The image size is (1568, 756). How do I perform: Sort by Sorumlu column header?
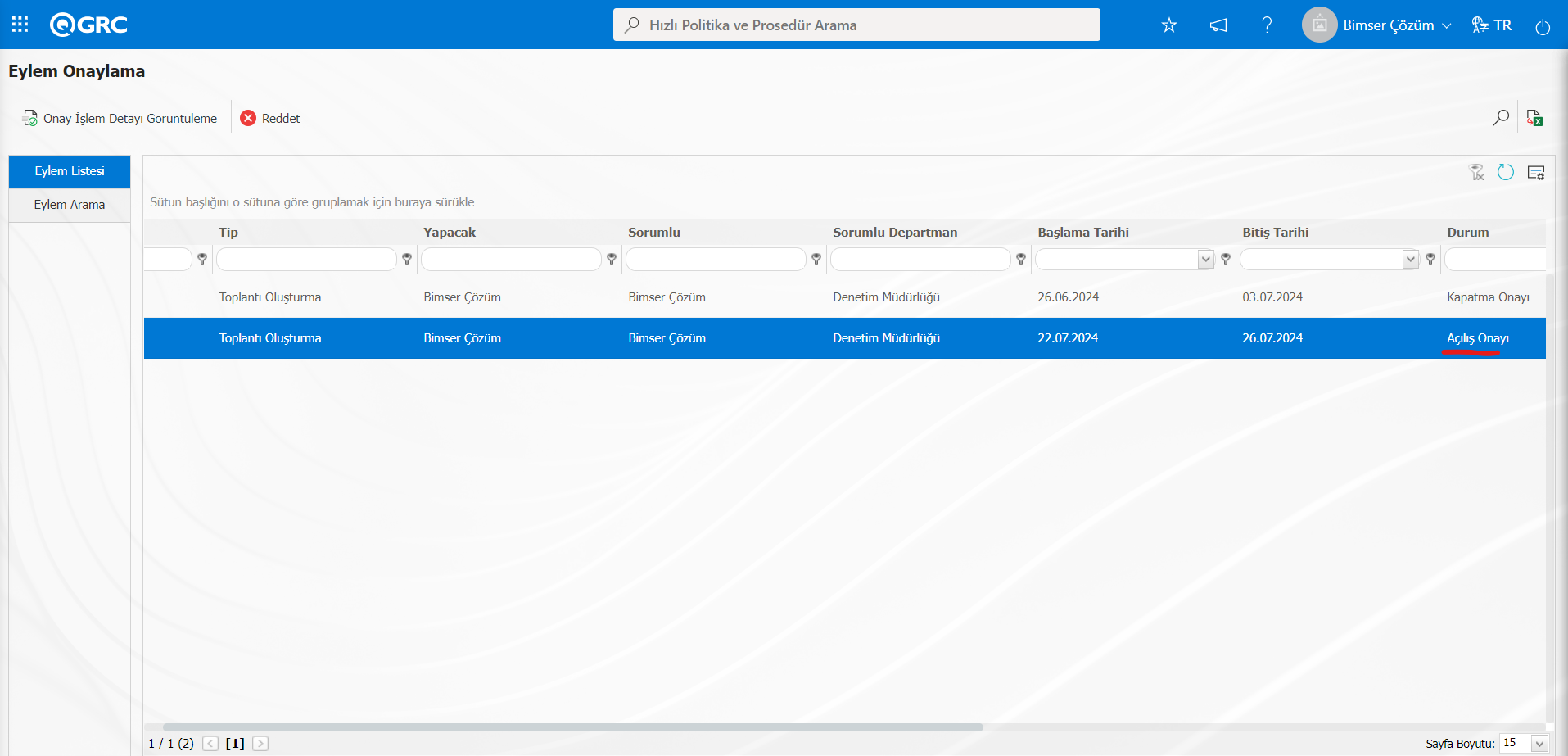(654, 233)
